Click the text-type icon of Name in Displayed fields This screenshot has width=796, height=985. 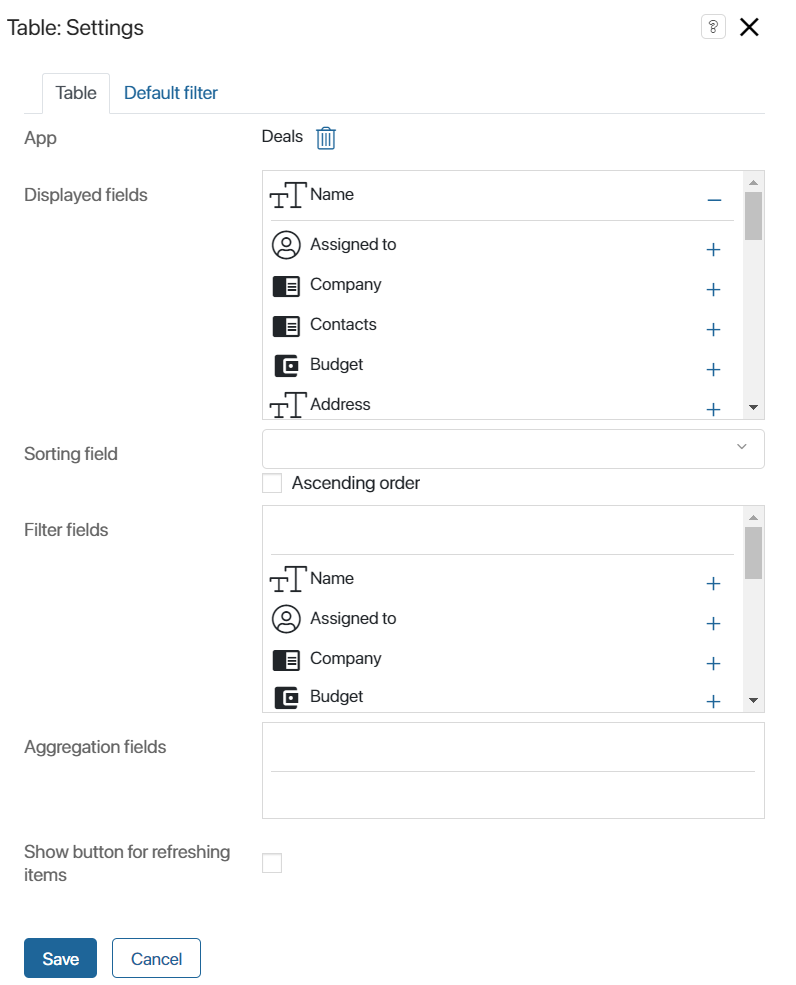tap(288, 195)
